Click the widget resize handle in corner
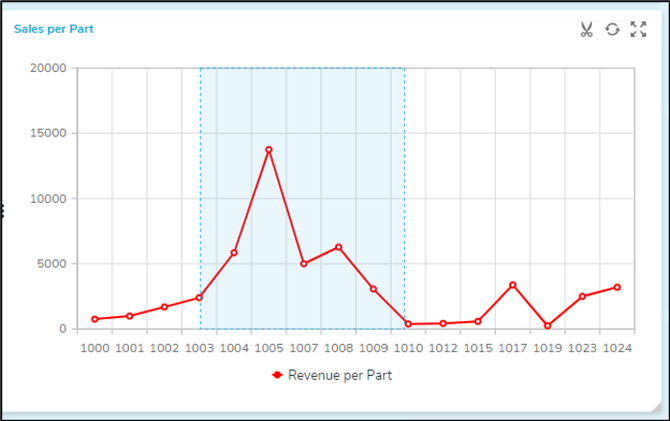 coord(657,408)
